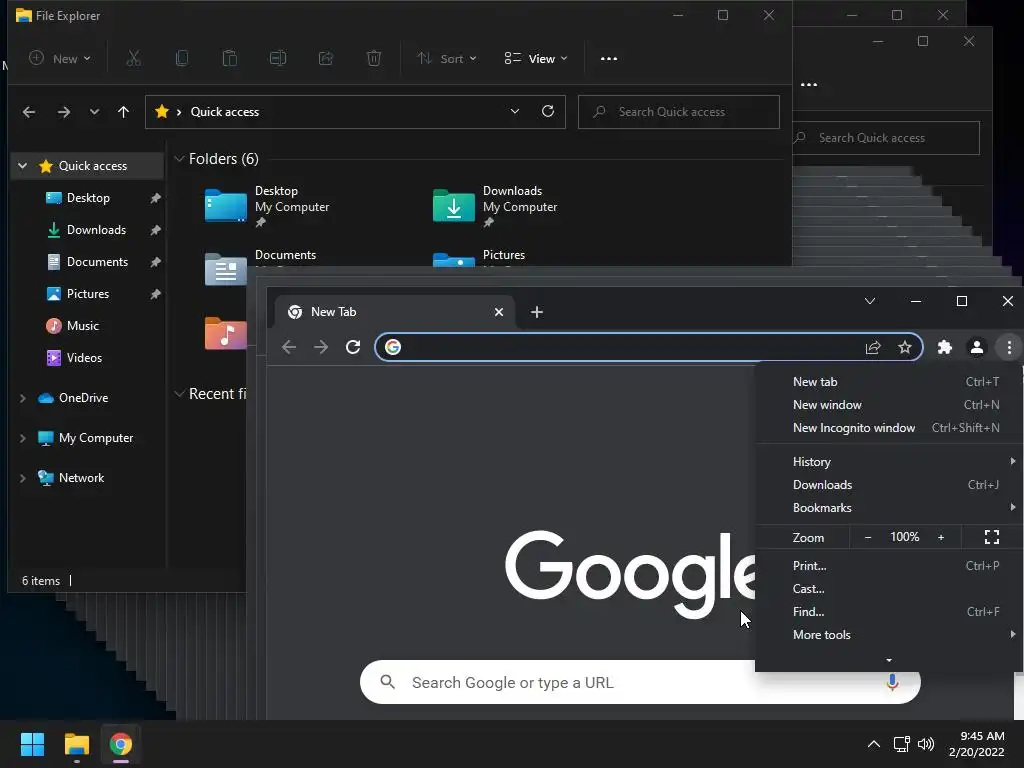Image resolution: width=1024 pixels, height=768 pixels.
Task: Close the New Tab tab
Action: (499, 312)
